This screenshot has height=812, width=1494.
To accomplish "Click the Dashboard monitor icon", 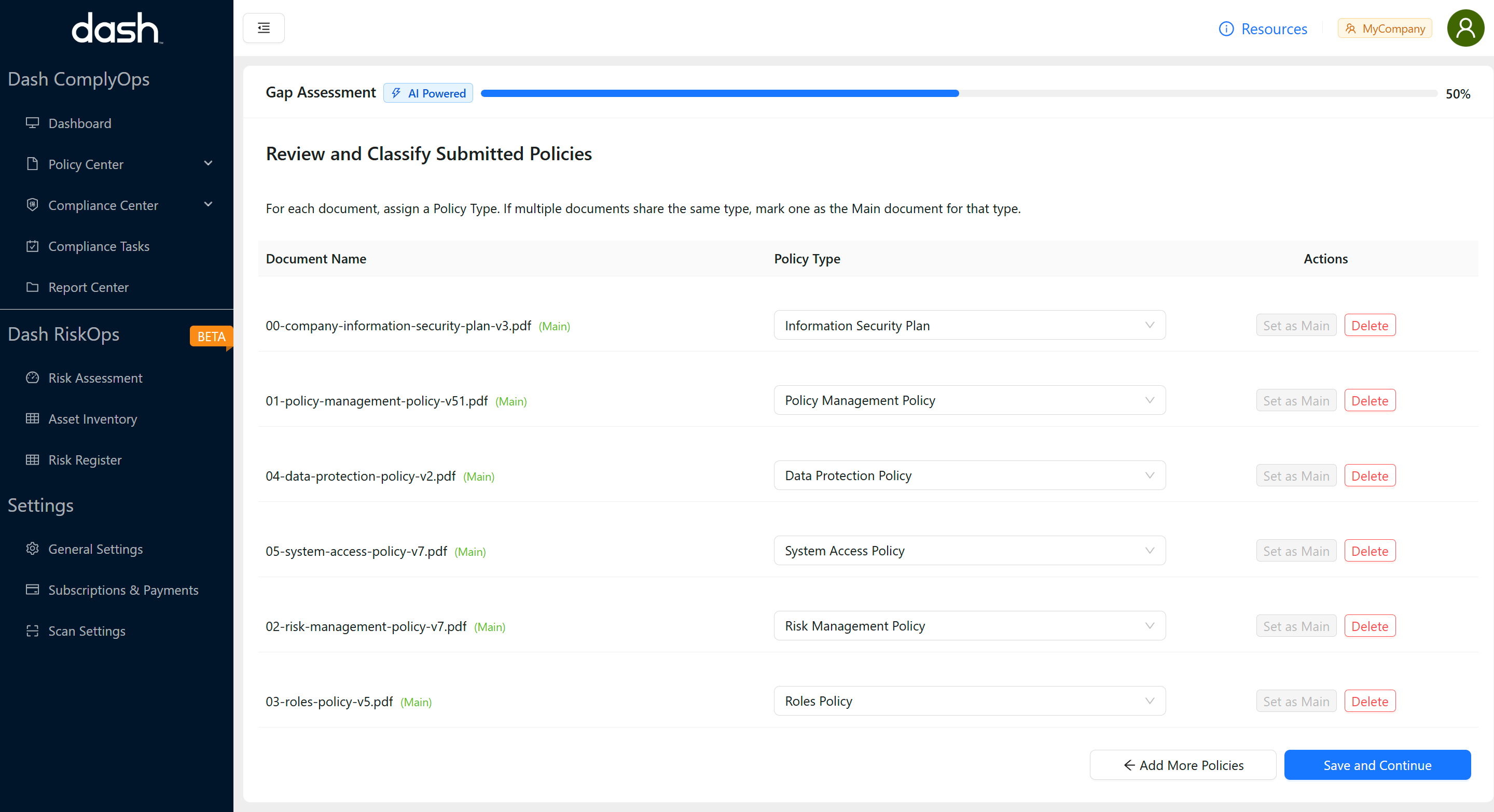I will (x=33, y=123).
